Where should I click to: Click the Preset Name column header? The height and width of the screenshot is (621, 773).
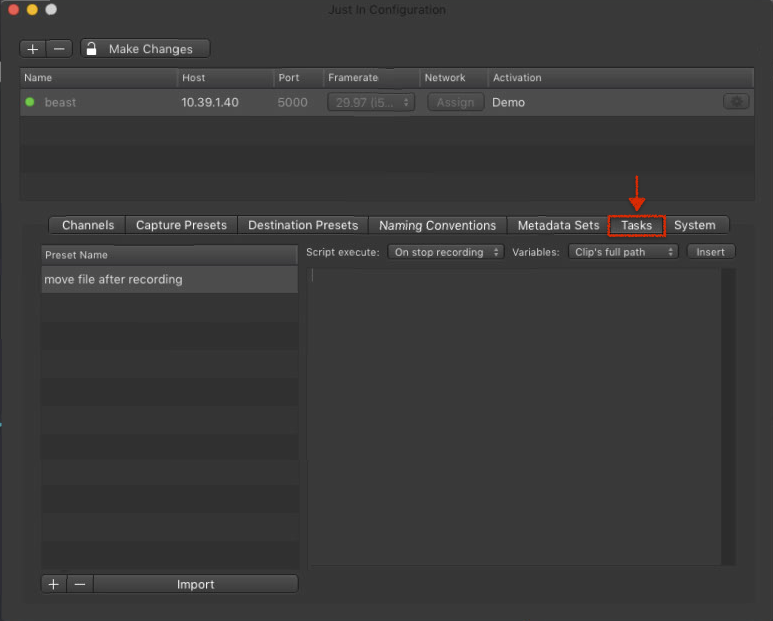click(170, 255)
